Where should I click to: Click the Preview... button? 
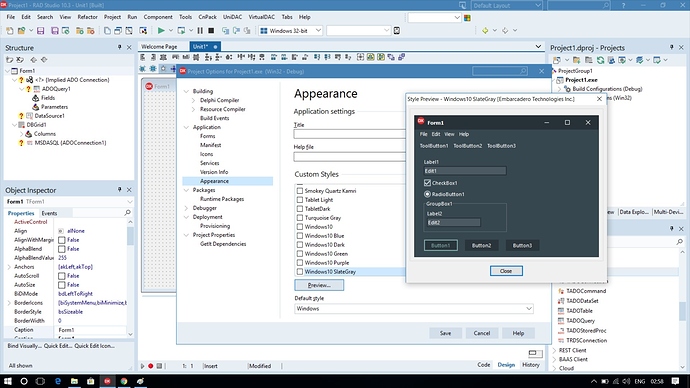[319, 285]
